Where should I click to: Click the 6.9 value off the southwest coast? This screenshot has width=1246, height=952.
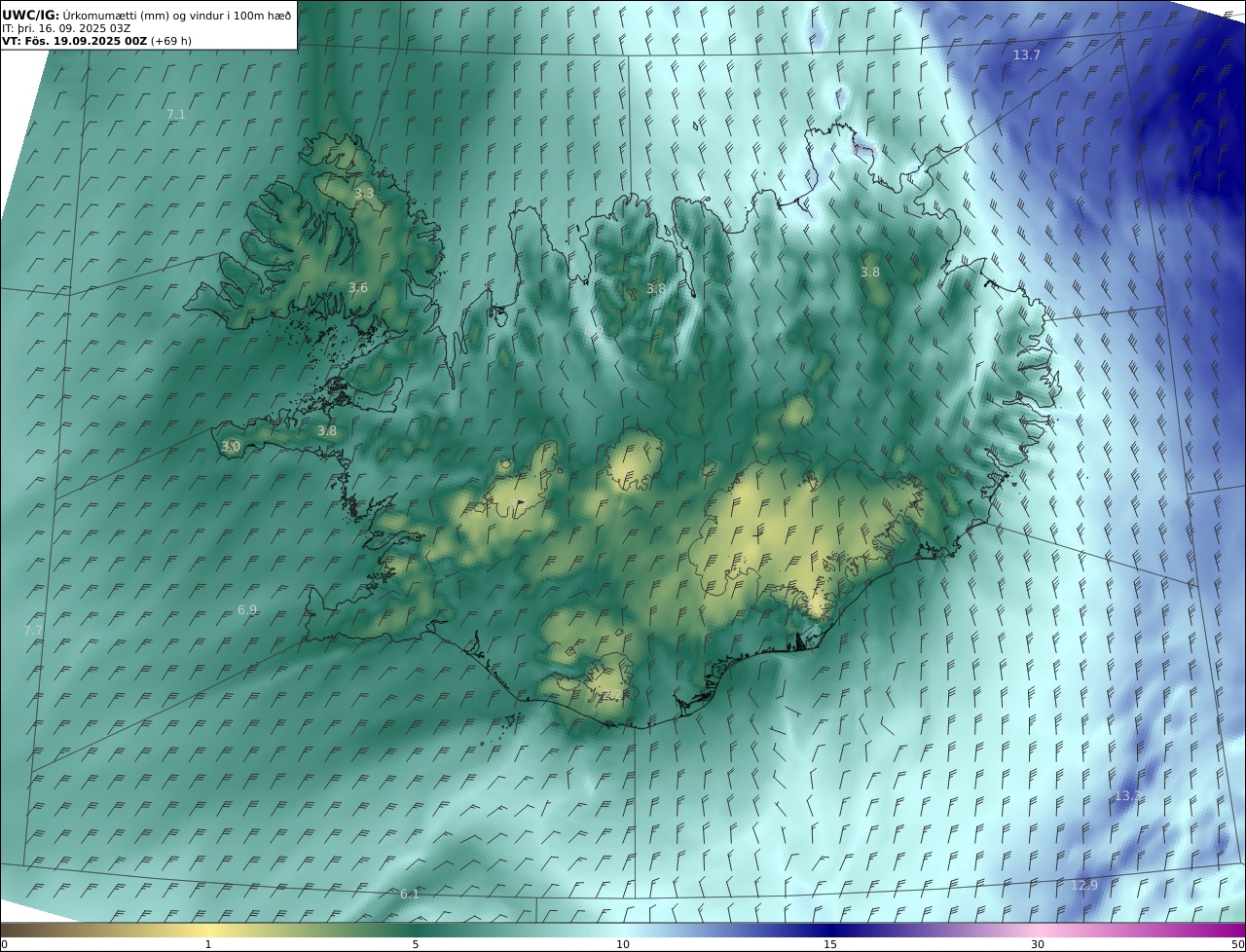[247, 610]
